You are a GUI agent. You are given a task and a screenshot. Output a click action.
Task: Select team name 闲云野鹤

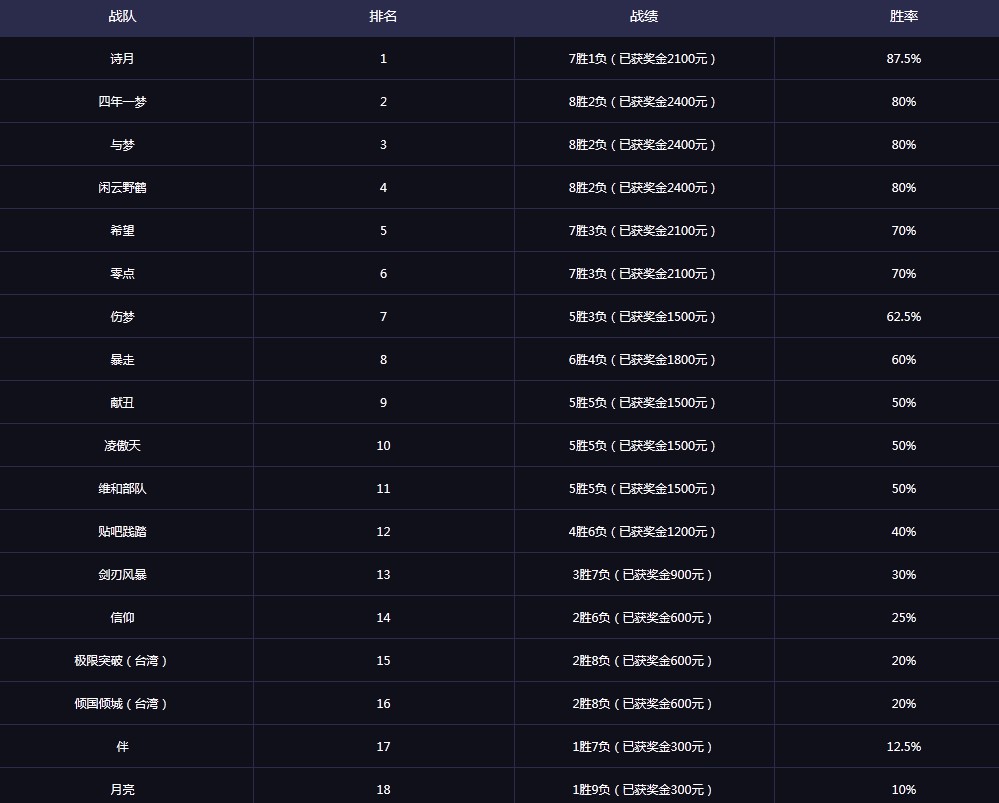click(x=122, y=187)
